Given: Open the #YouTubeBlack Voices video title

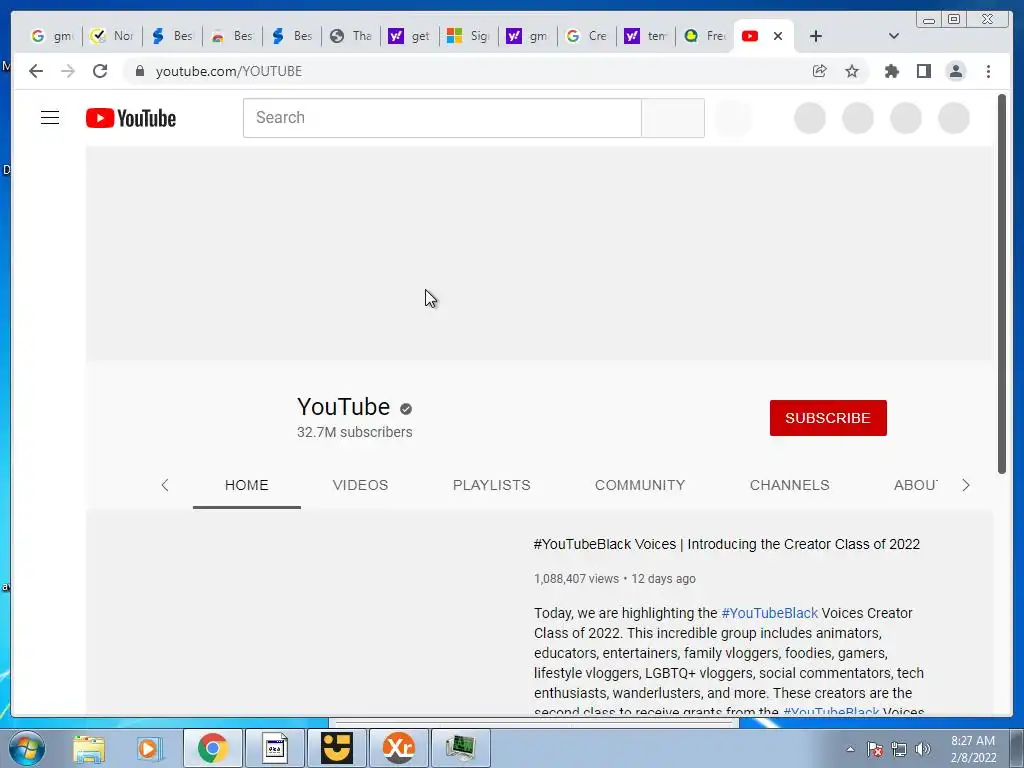Looking at the screenshot, I should click(726, 544).
